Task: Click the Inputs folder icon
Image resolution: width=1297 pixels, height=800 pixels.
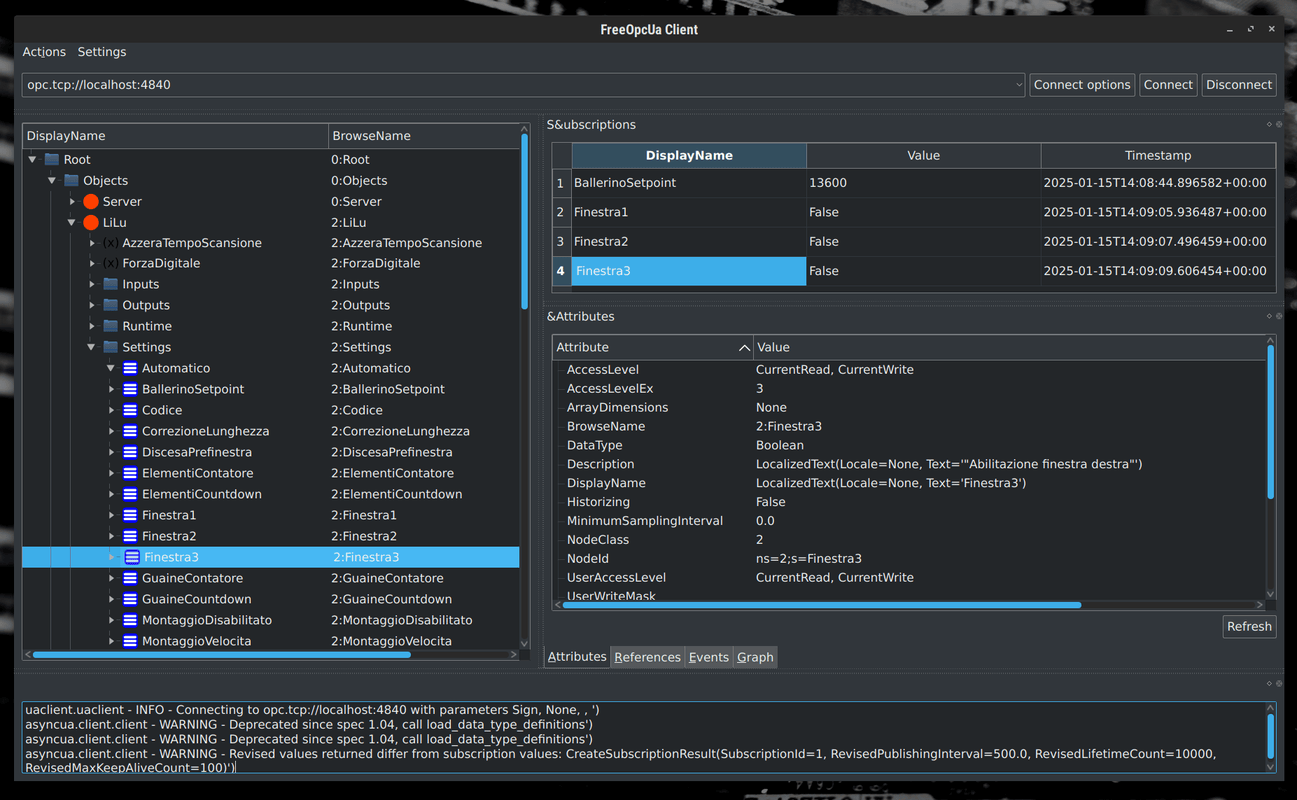Action: (110, 285)
